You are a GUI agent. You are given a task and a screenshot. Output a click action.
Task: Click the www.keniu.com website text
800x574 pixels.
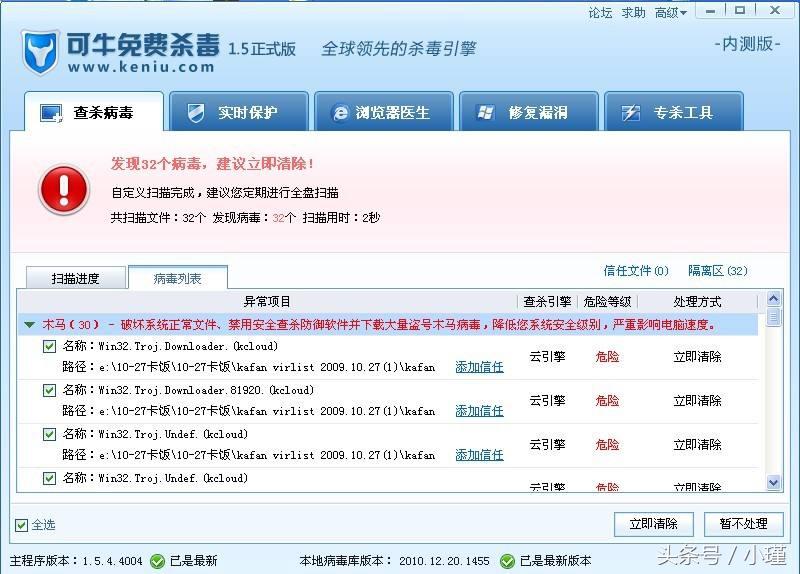(141, 67)
